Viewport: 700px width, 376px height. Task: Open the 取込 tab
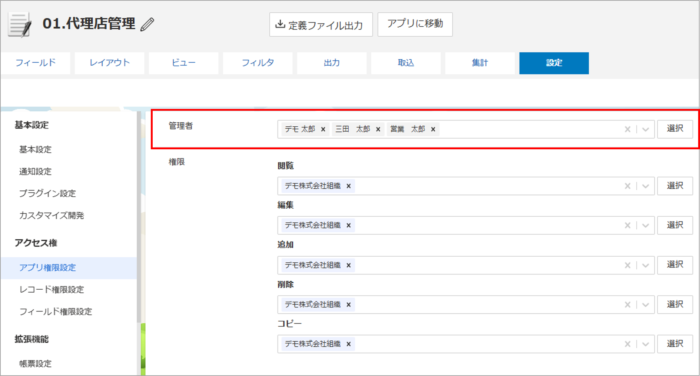point(406,63)
